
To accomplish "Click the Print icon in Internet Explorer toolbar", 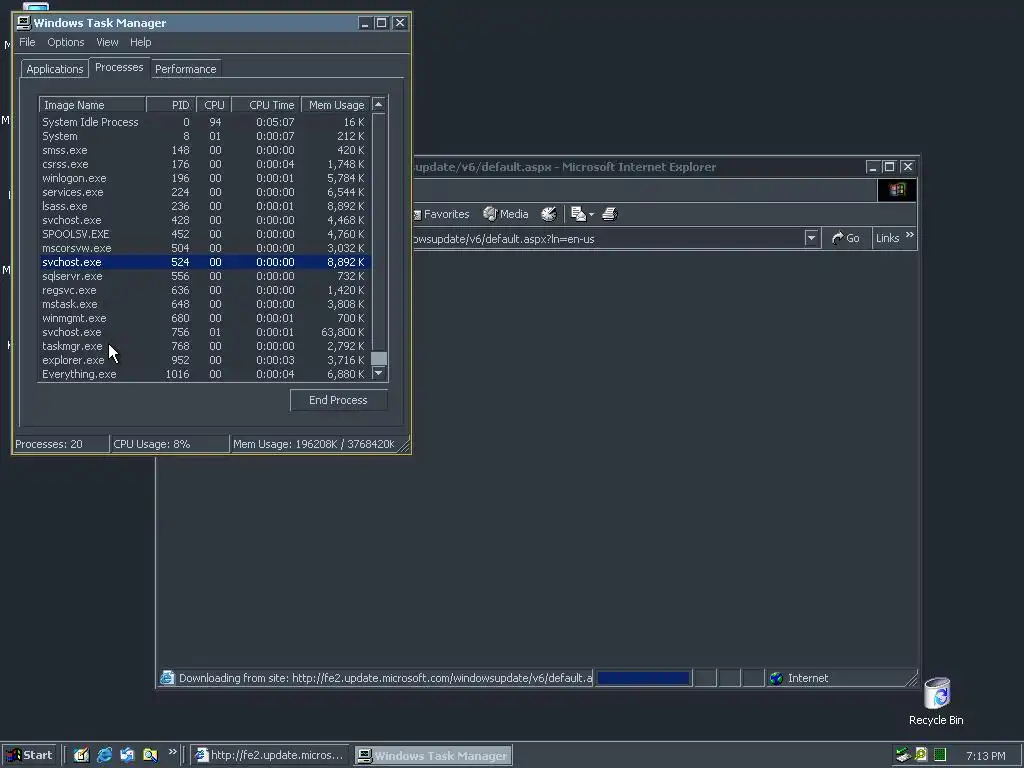I will click(610, 214).
